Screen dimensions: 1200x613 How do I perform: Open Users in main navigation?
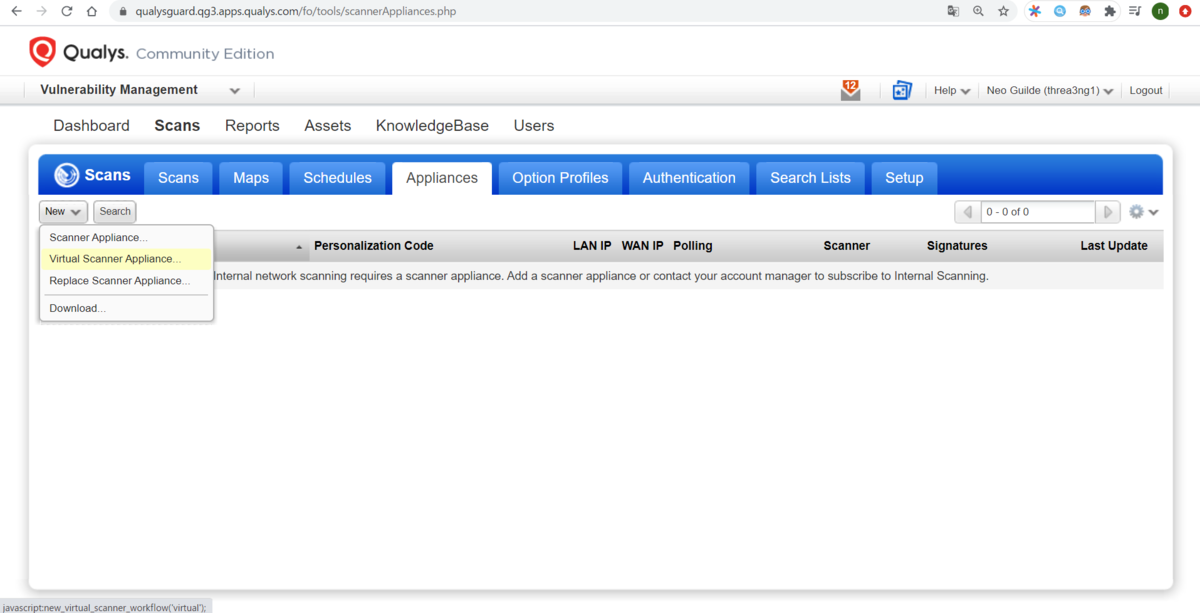tap(534, 126)
